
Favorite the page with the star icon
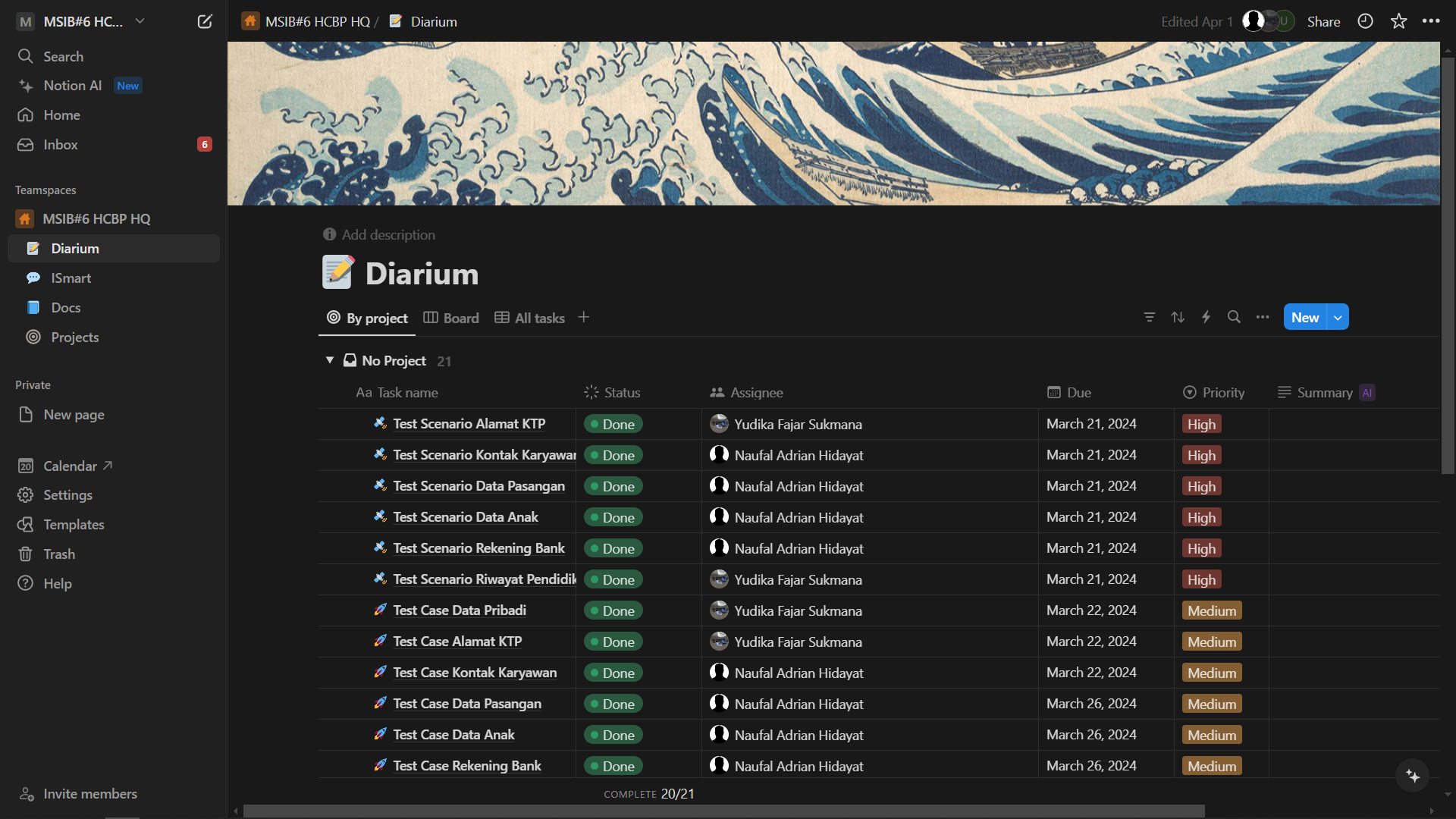click(x=1398, y=21)
